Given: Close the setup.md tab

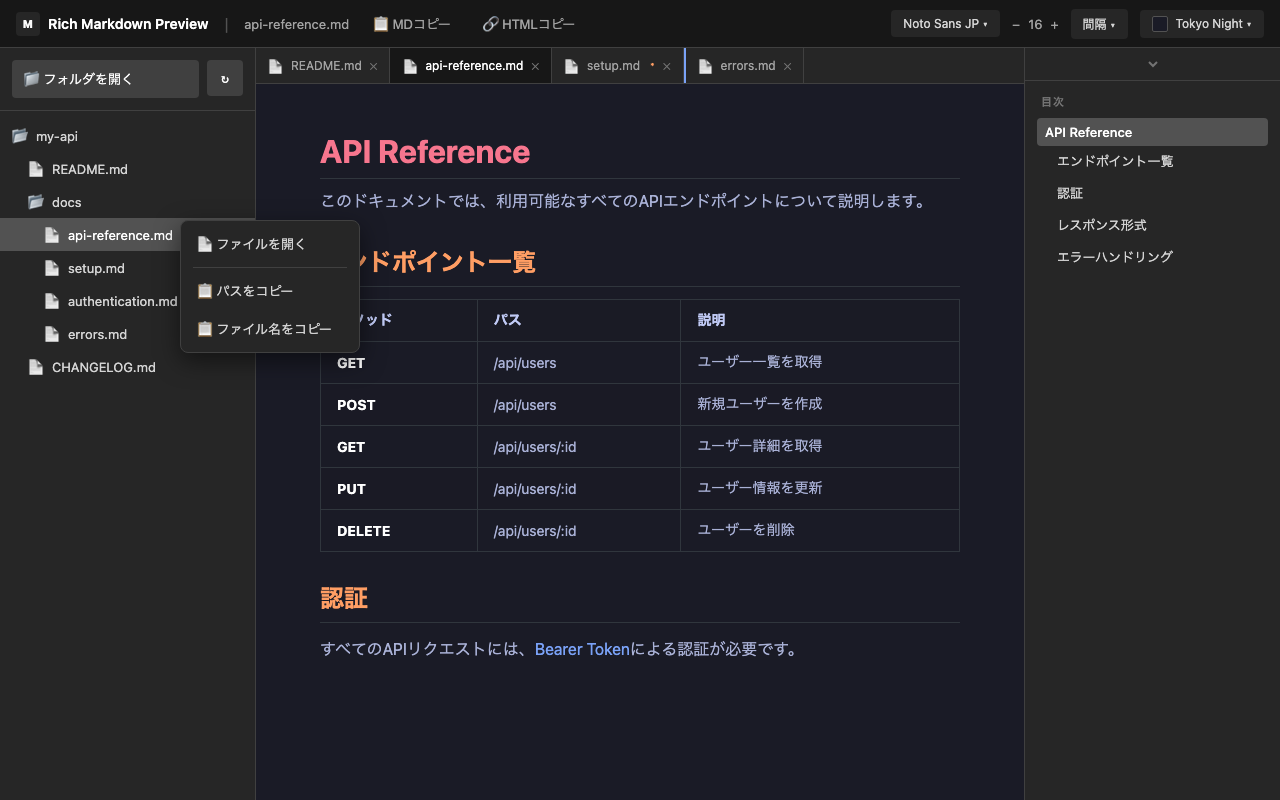Looking at the screenshot, I should tap(667, 66).
